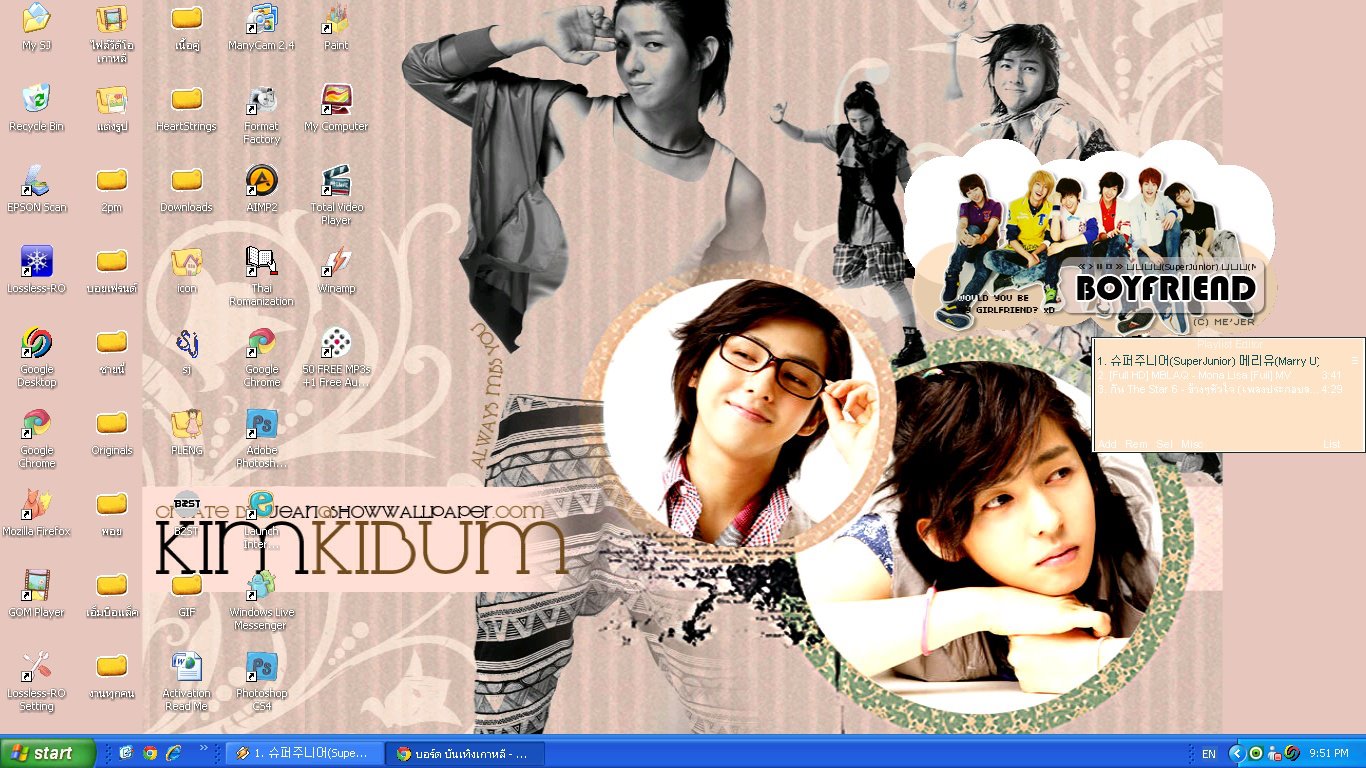This screenshot has width=1366, height=768.
Task: Launch ManyCam 2.4 from the desktop
Action: 262,27
